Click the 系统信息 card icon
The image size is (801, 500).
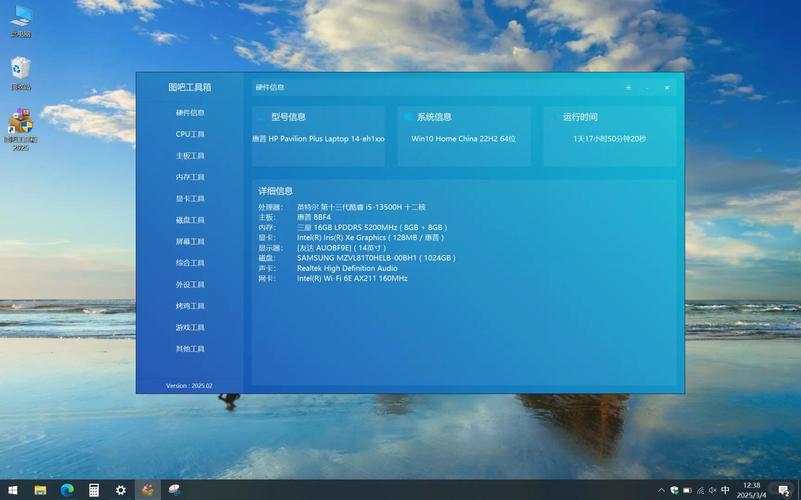[x=408, y=117]
